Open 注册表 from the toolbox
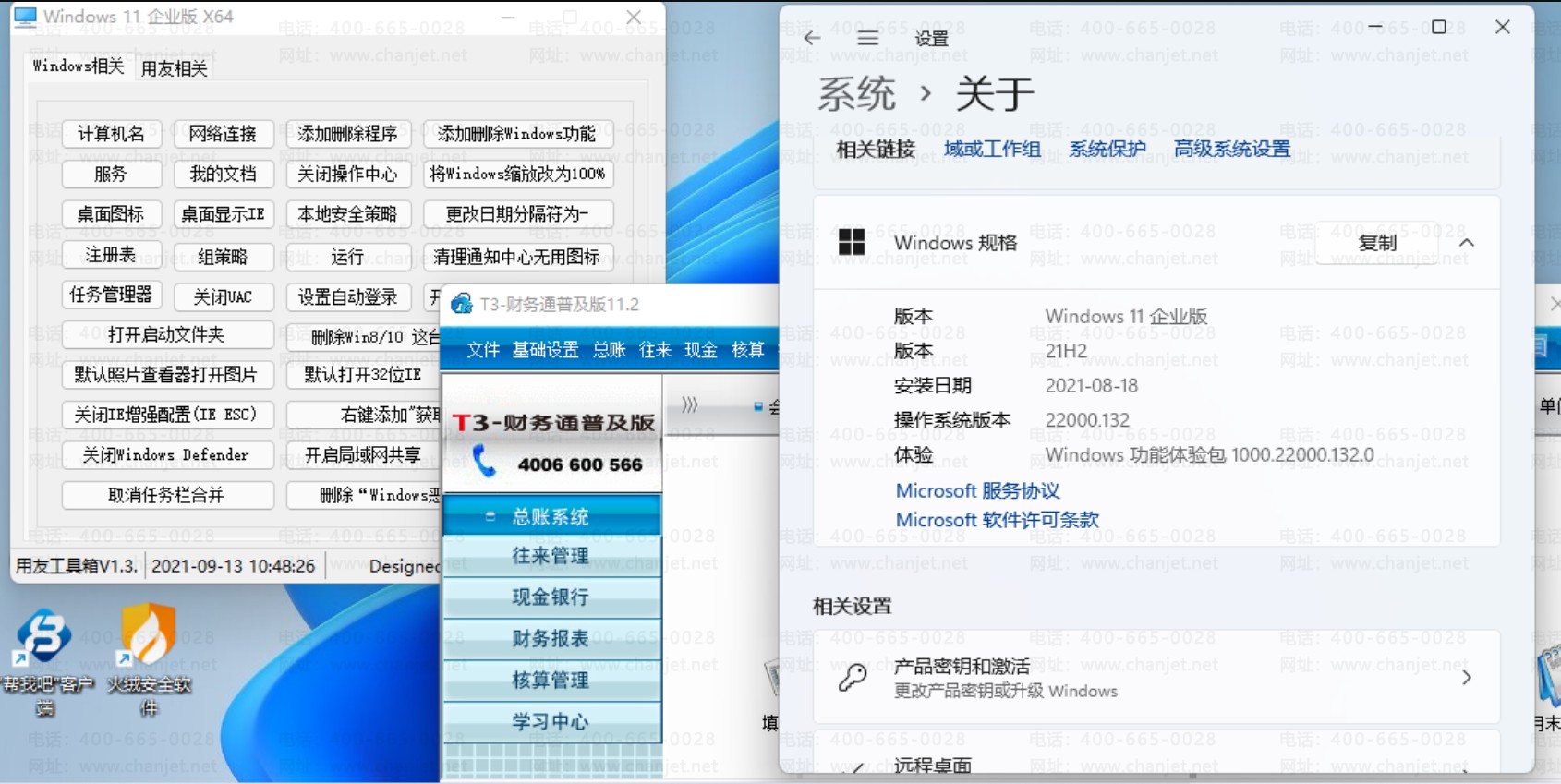 112,255
